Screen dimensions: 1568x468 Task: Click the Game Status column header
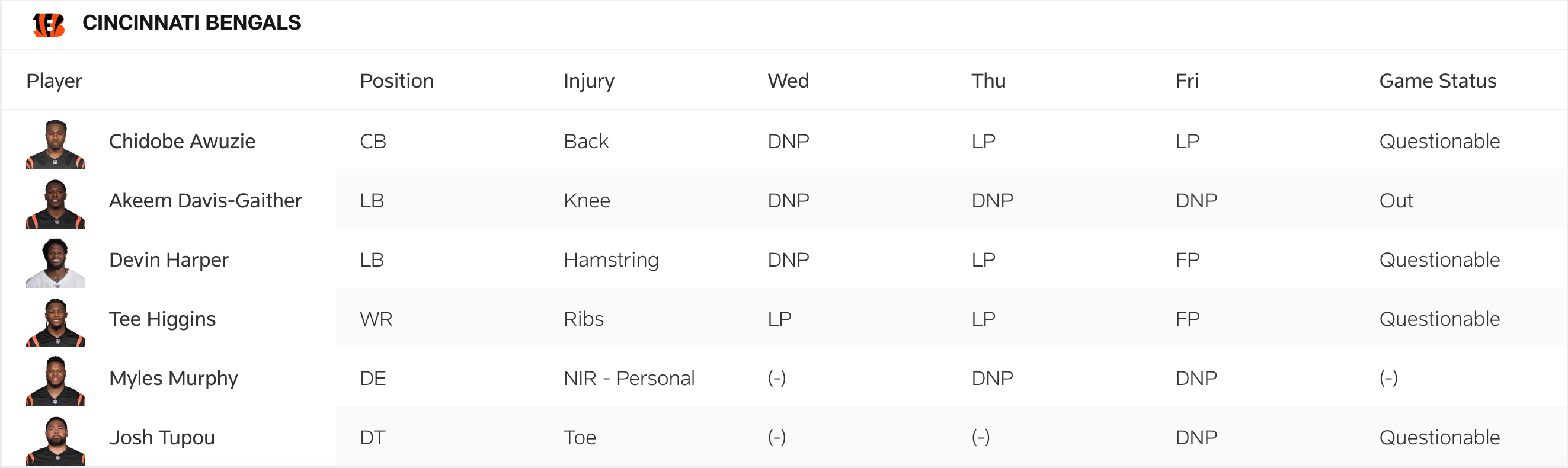coord(1437,81)
